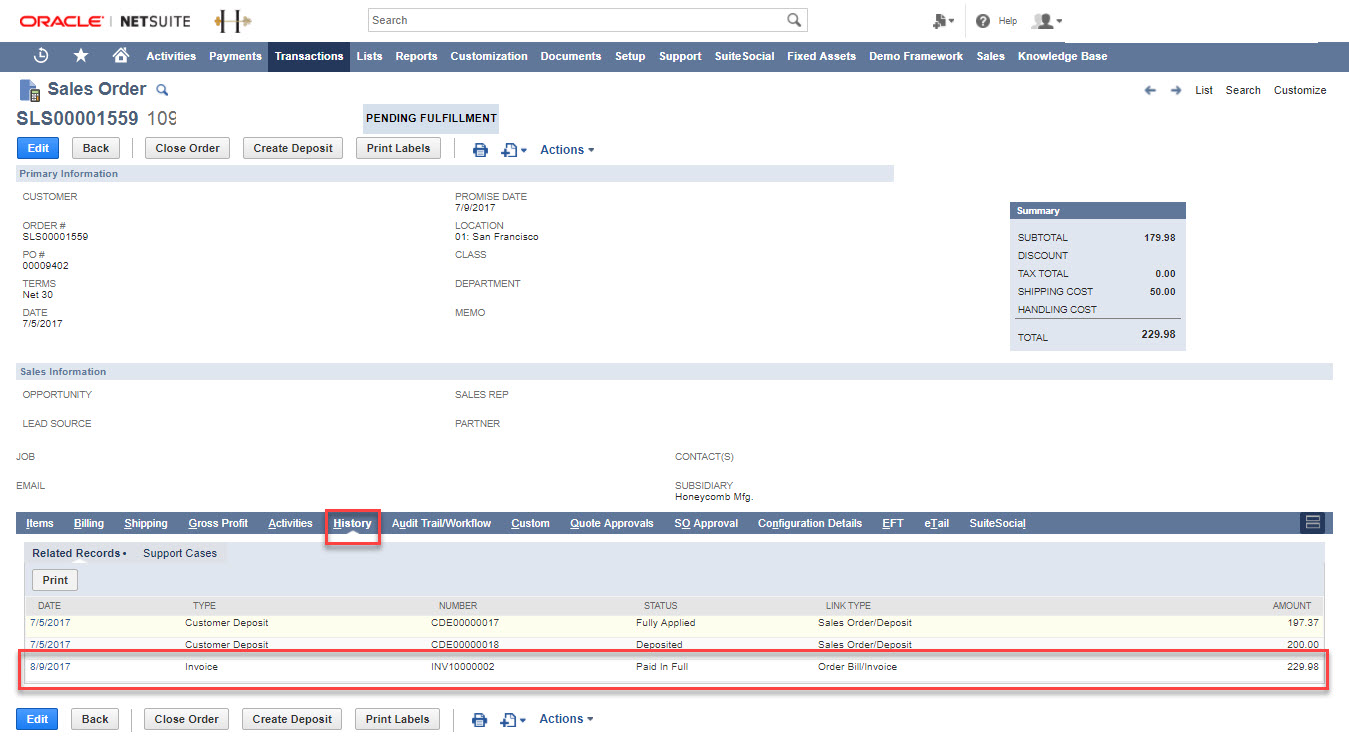
Task: Click the top Create Deposit button
Action: click(x=293, y=148)
